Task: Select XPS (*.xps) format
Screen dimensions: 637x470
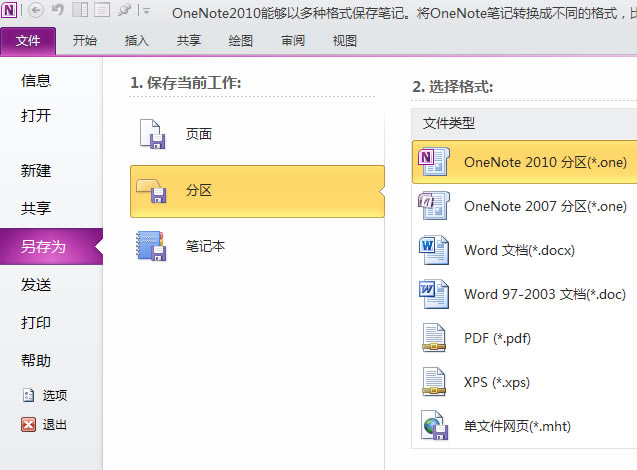Action: 524,382
